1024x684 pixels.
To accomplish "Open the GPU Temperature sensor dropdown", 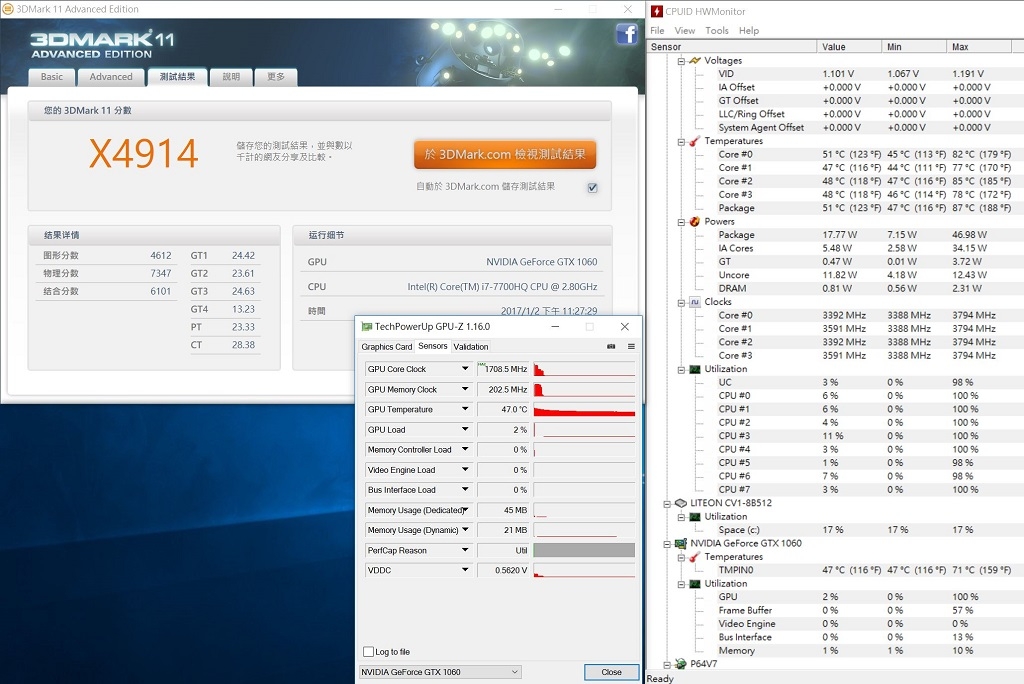I will pyautogui.click(x=465, y=410).
